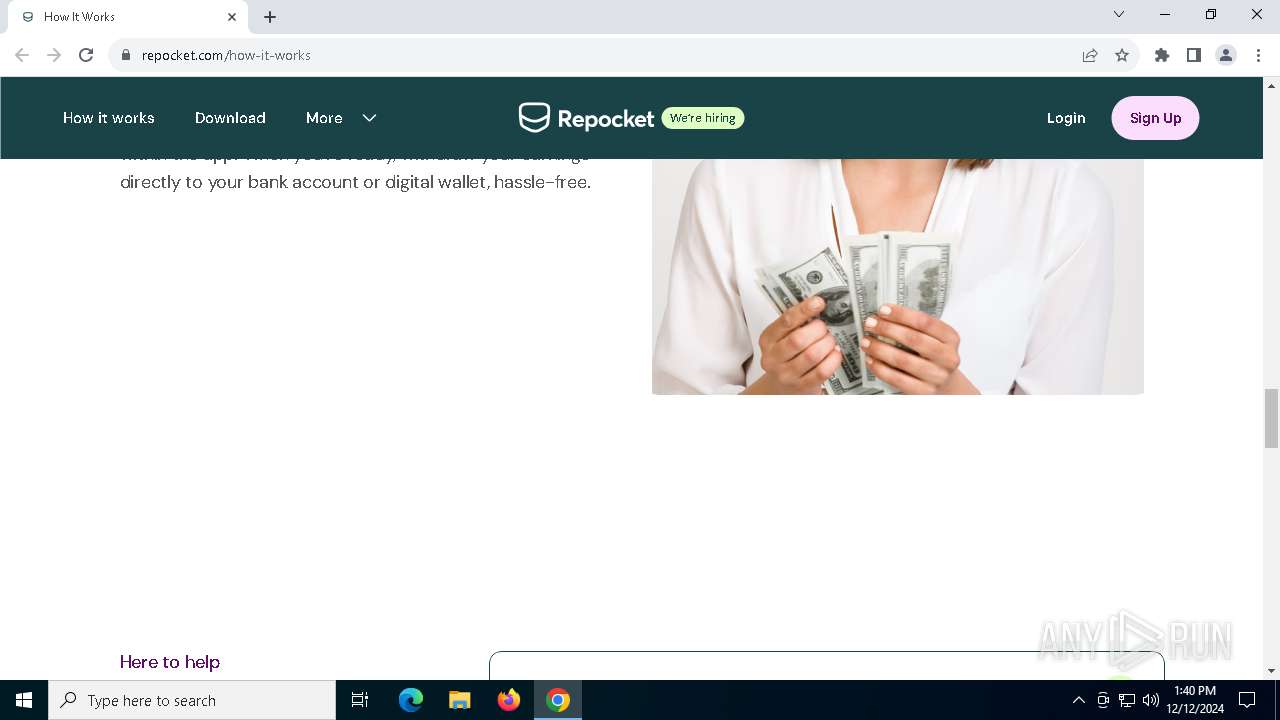The image size is (1280, 720).
Task: Launch Firefox from the taskbar
Action: [509, 700]
